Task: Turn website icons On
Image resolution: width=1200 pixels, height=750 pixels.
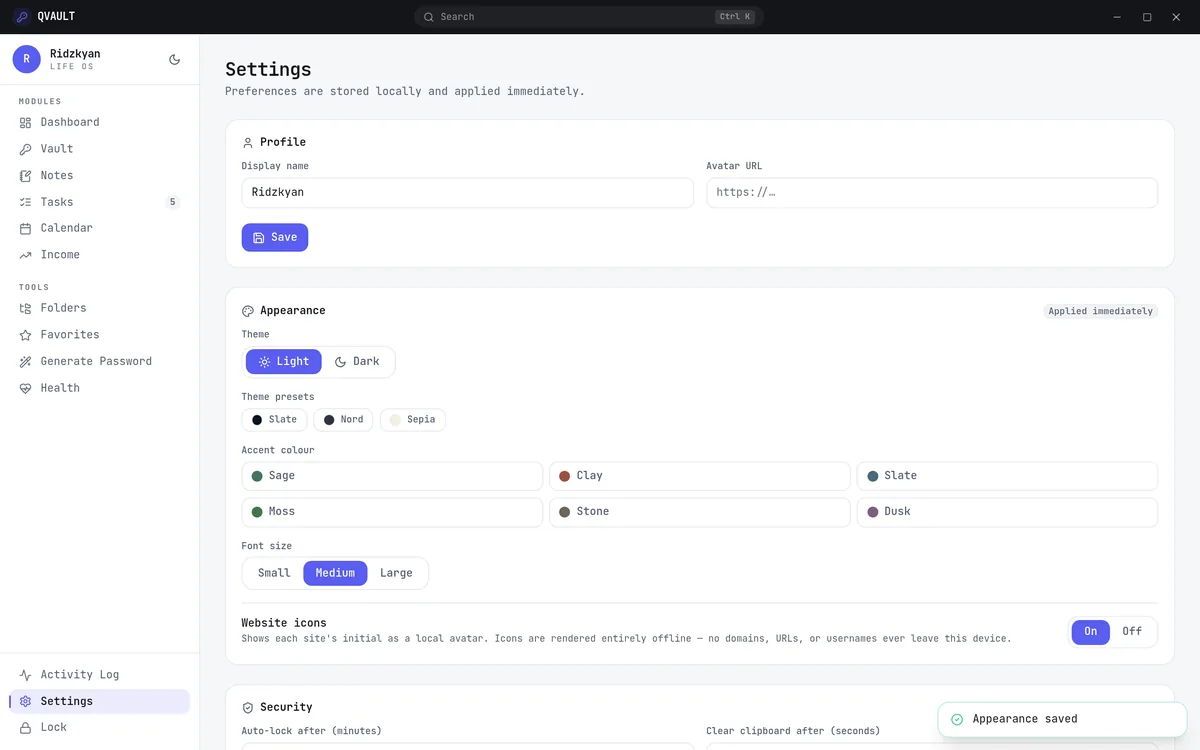Action: click(1091, 631)
